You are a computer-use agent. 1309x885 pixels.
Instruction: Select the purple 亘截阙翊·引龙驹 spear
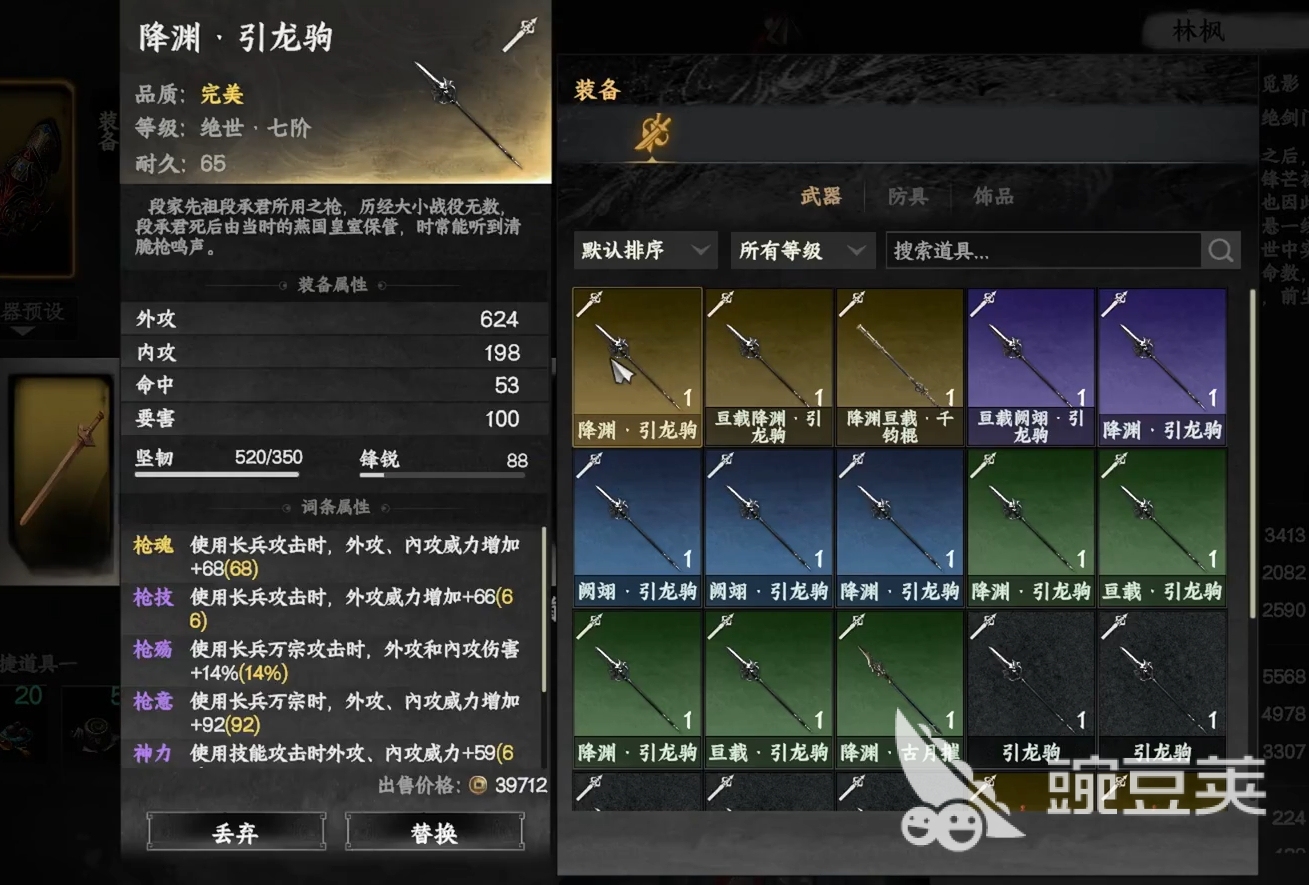pos(1031,367)
